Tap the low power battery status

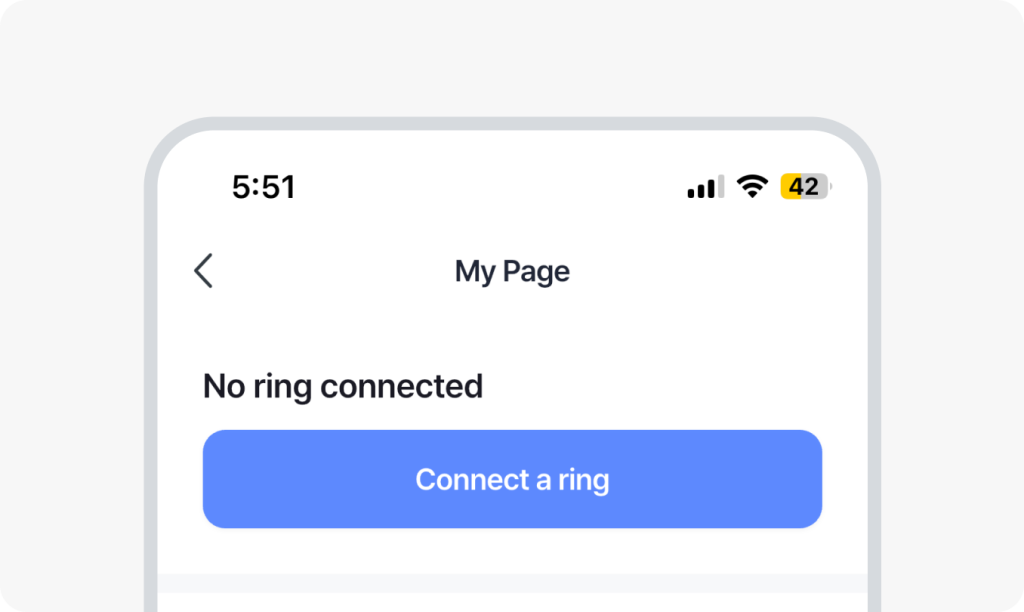805,187
